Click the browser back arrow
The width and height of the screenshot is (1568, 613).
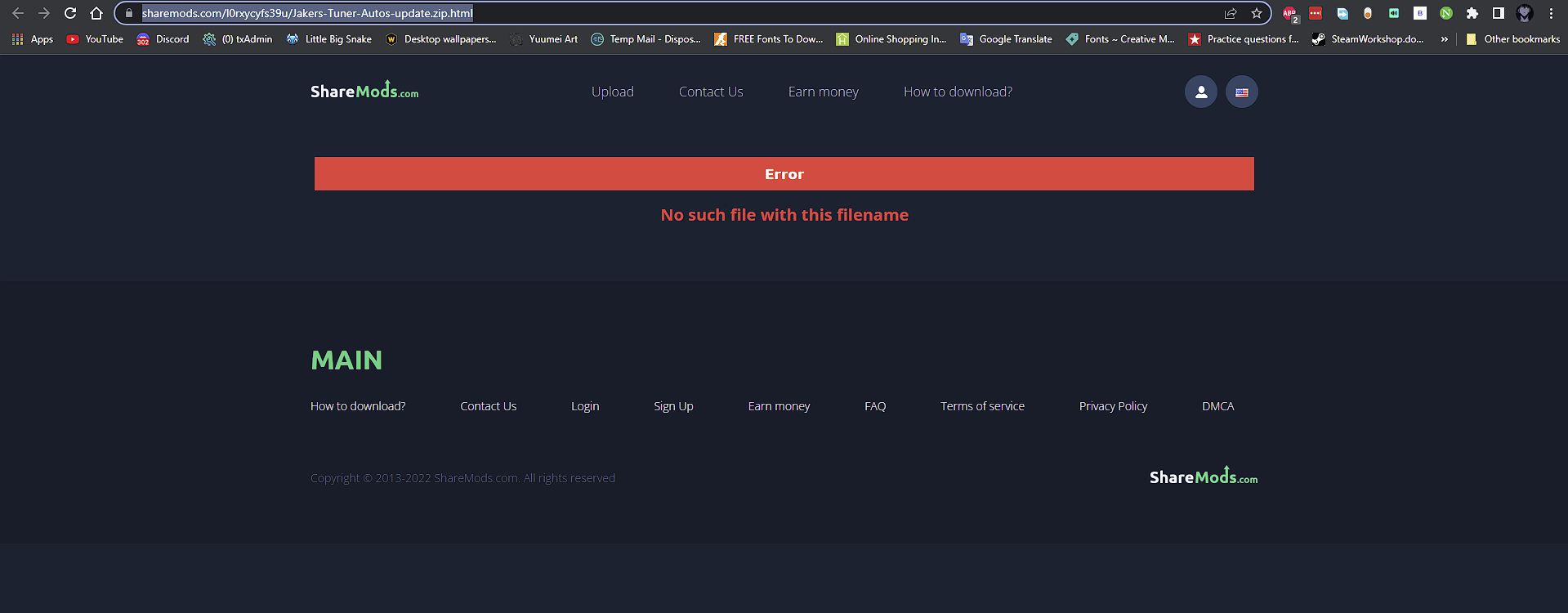pos(18,13)
